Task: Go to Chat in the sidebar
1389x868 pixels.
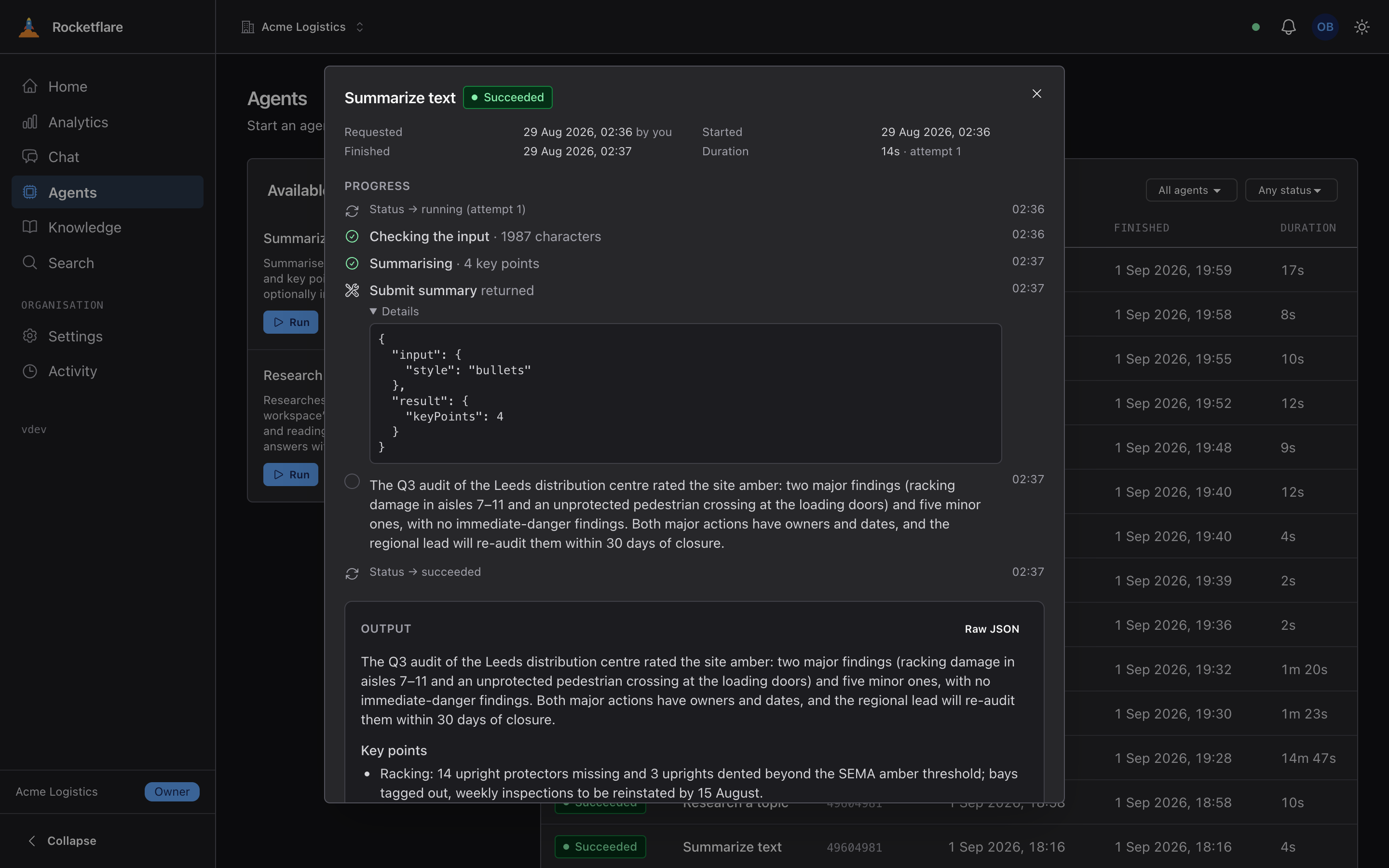Action: tap(108, 157)
